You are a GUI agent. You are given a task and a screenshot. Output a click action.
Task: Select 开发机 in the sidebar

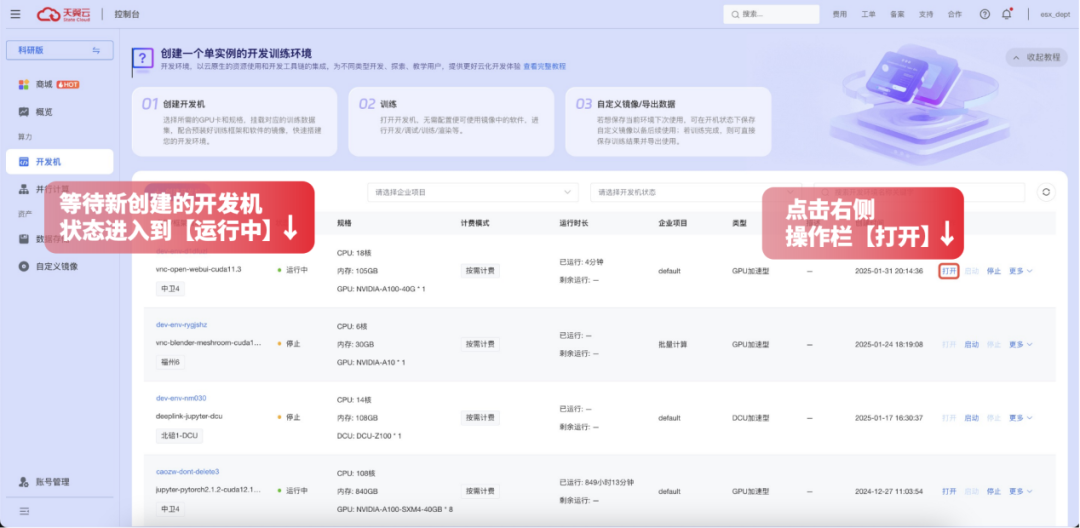(x=59, y=162)
